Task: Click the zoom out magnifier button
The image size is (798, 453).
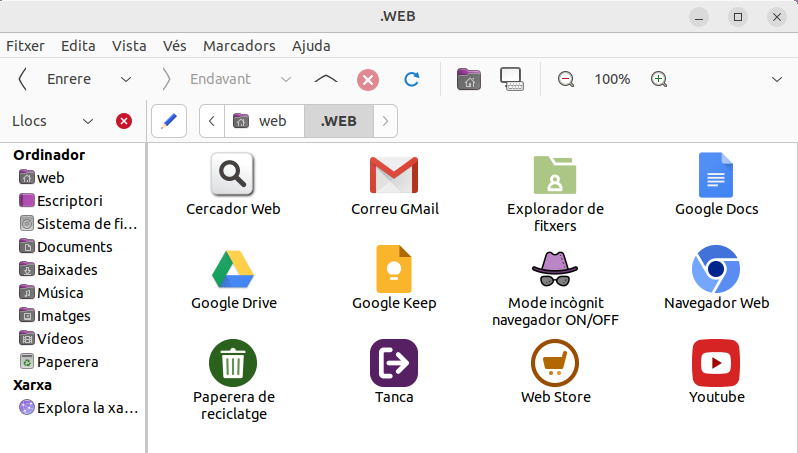Action: [x=566, y=79]
